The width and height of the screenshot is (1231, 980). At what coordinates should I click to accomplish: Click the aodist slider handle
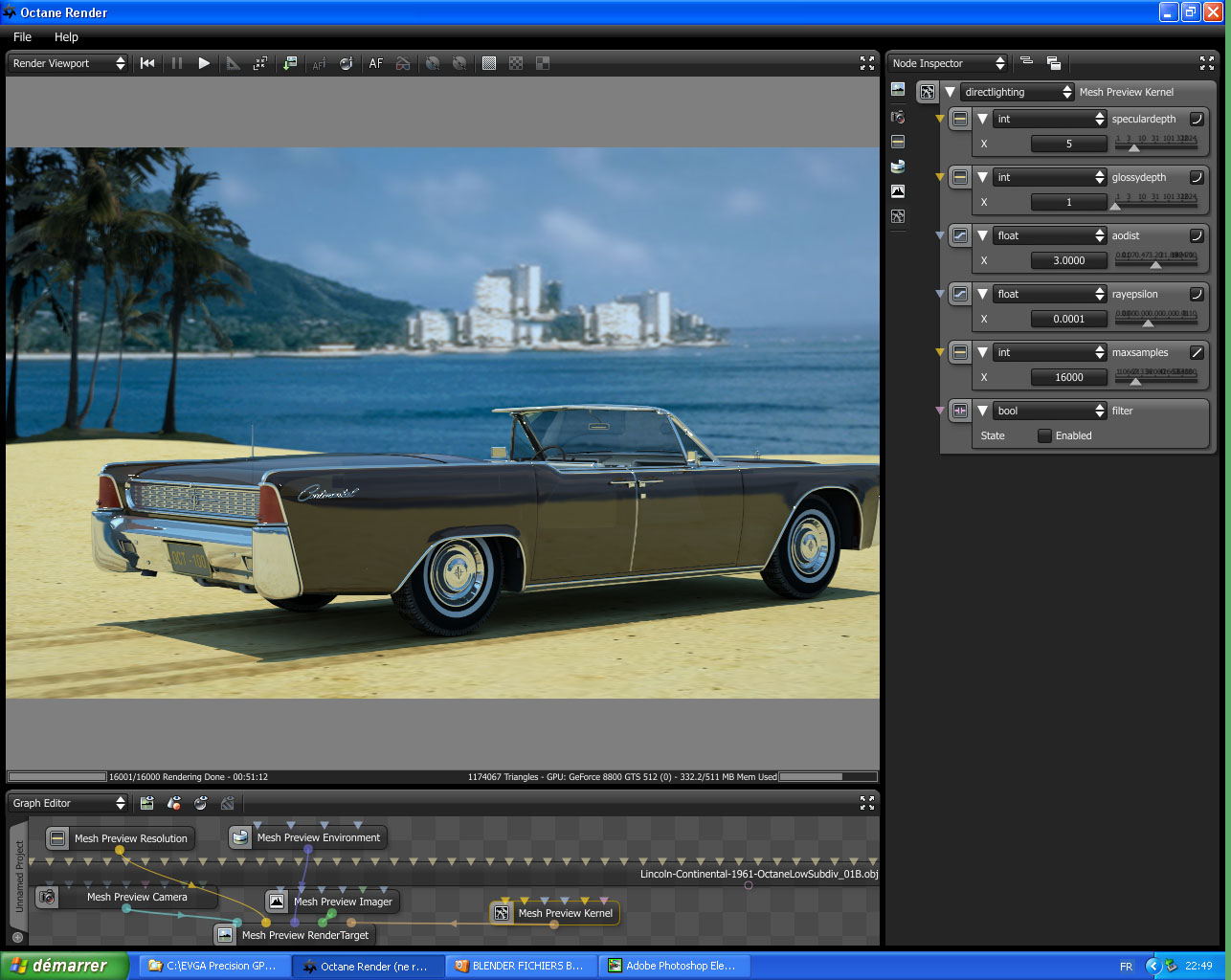1155,265
